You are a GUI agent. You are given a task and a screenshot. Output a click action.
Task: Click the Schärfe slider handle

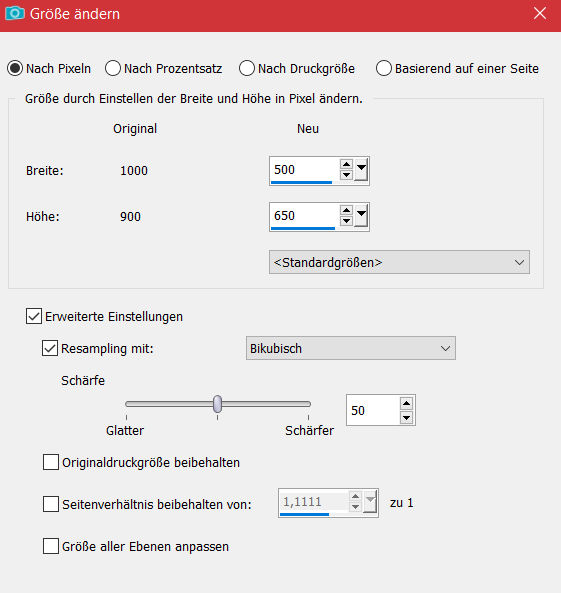tap(218, 404)
